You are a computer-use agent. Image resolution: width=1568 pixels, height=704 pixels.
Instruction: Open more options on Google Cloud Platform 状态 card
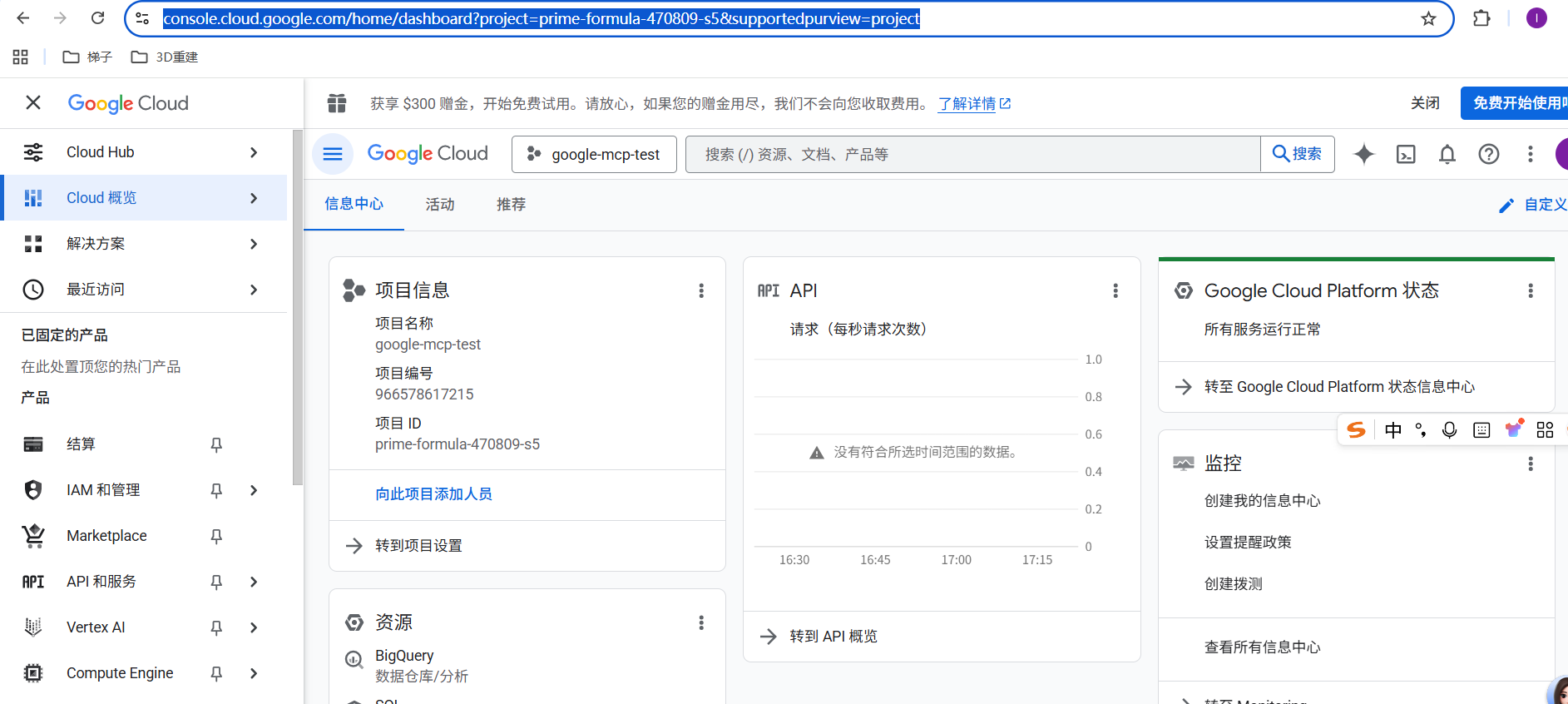point(1530,290)
